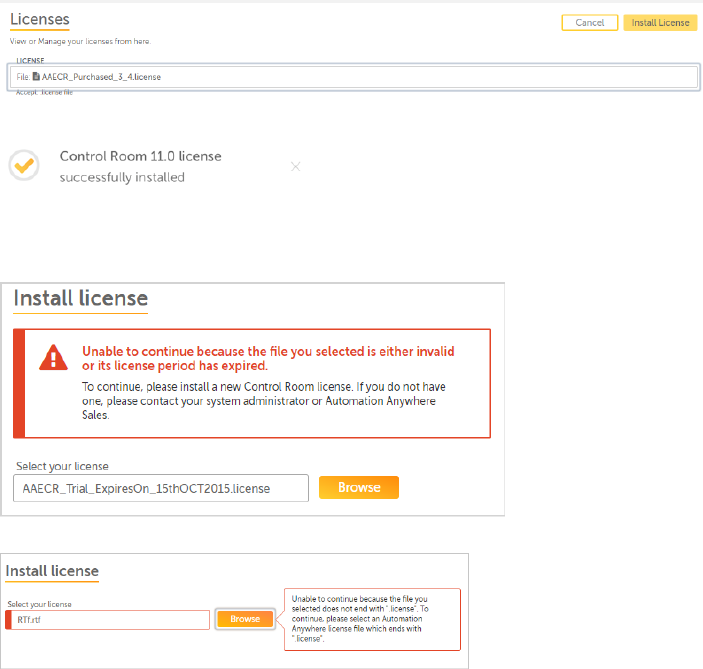
Task: Click the Licenses page heading
Action: point(40,19)
